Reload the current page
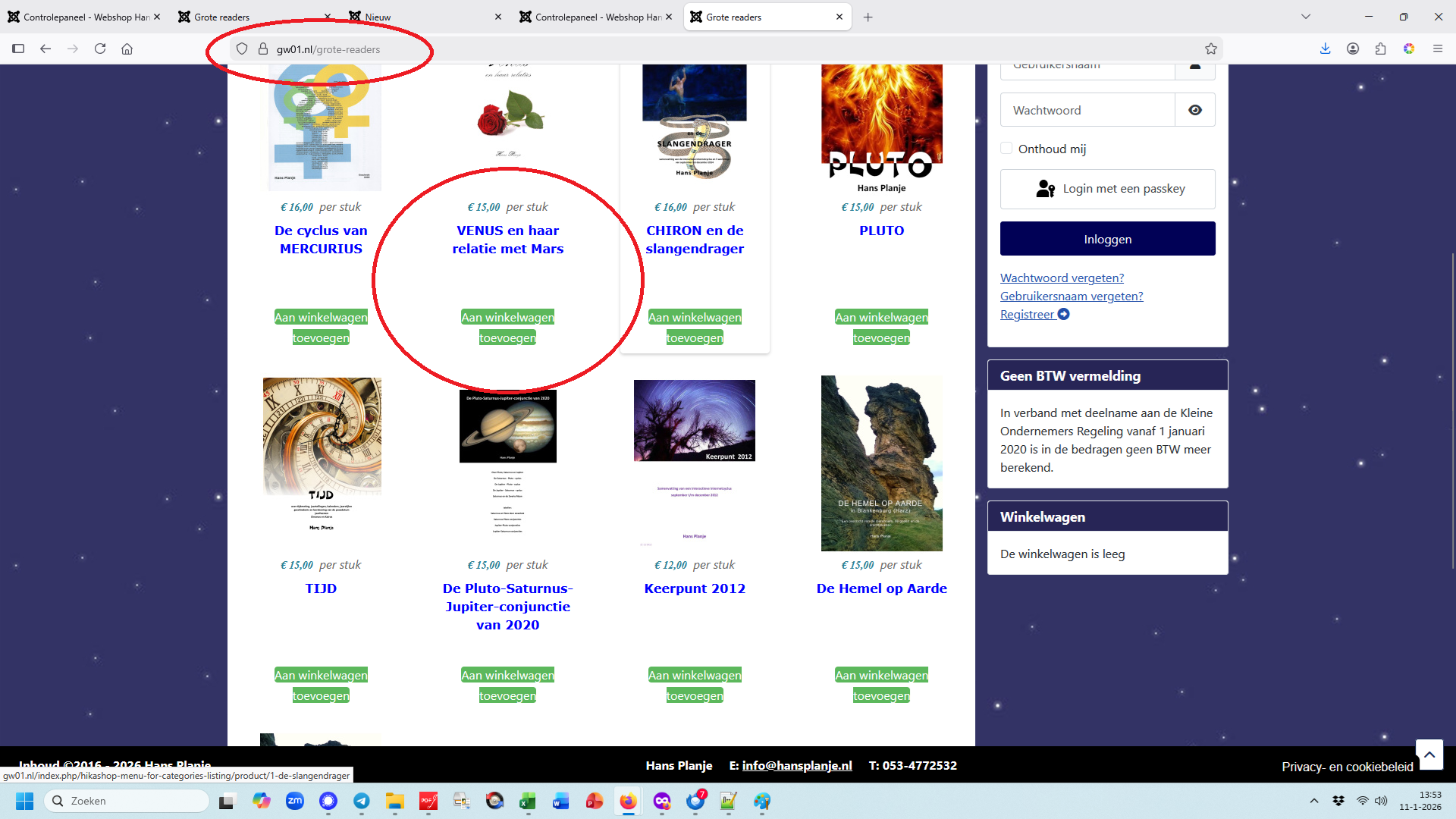This screenshot has height=819, width=1456. (x=100, y=49)
